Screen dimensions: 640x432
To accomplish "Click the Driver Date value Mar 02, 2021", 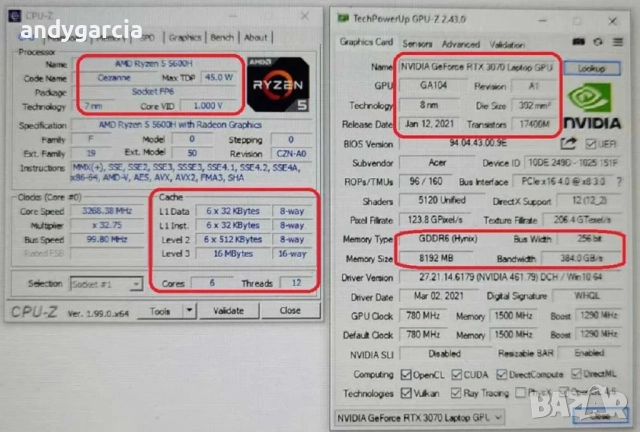I will (439, 296).
